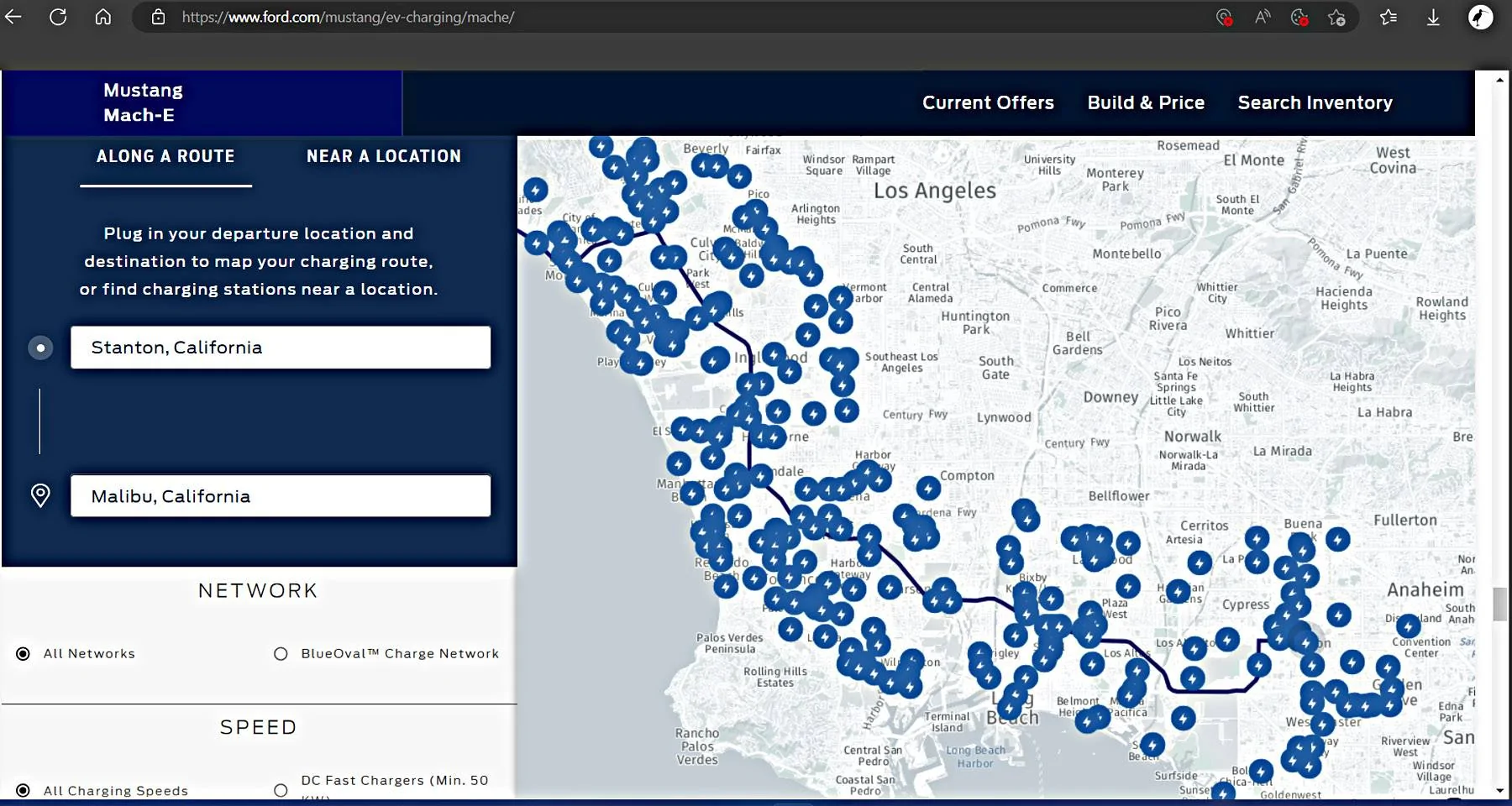Click the Monterey Park map label

[1115, 180]
